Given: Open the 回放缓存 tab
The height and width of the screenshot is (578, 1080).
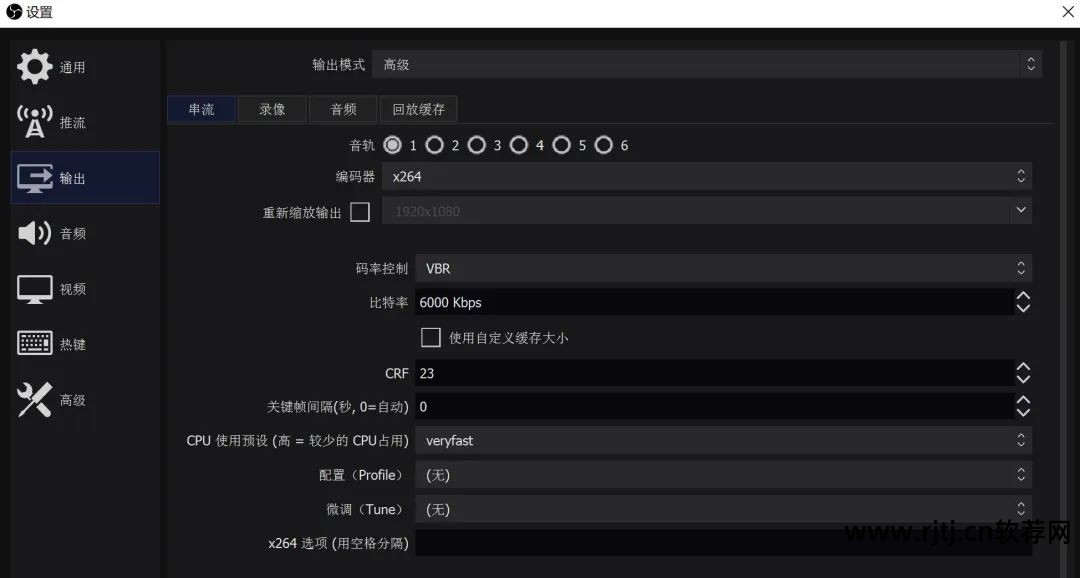Looking at the screenshot, I should 418,109.
